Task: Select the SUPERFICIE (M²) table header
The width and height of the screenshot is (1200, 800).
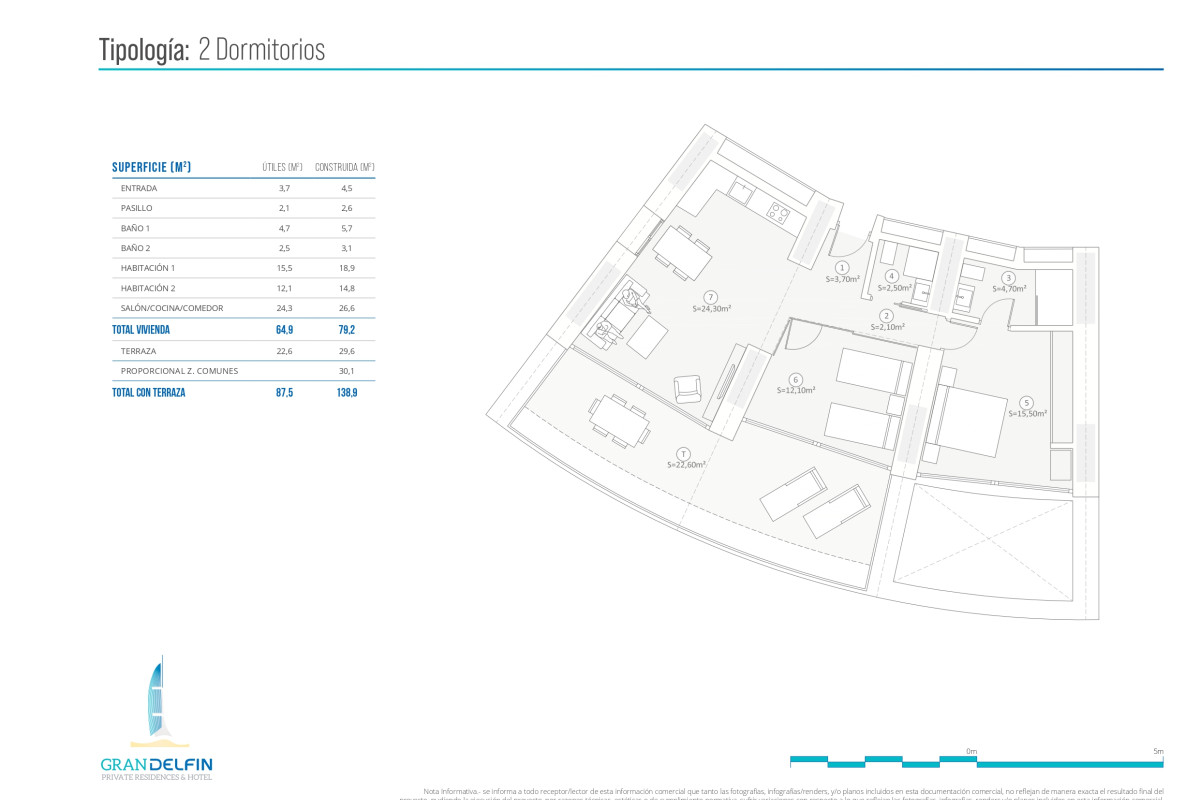Action: click(152, 167)
